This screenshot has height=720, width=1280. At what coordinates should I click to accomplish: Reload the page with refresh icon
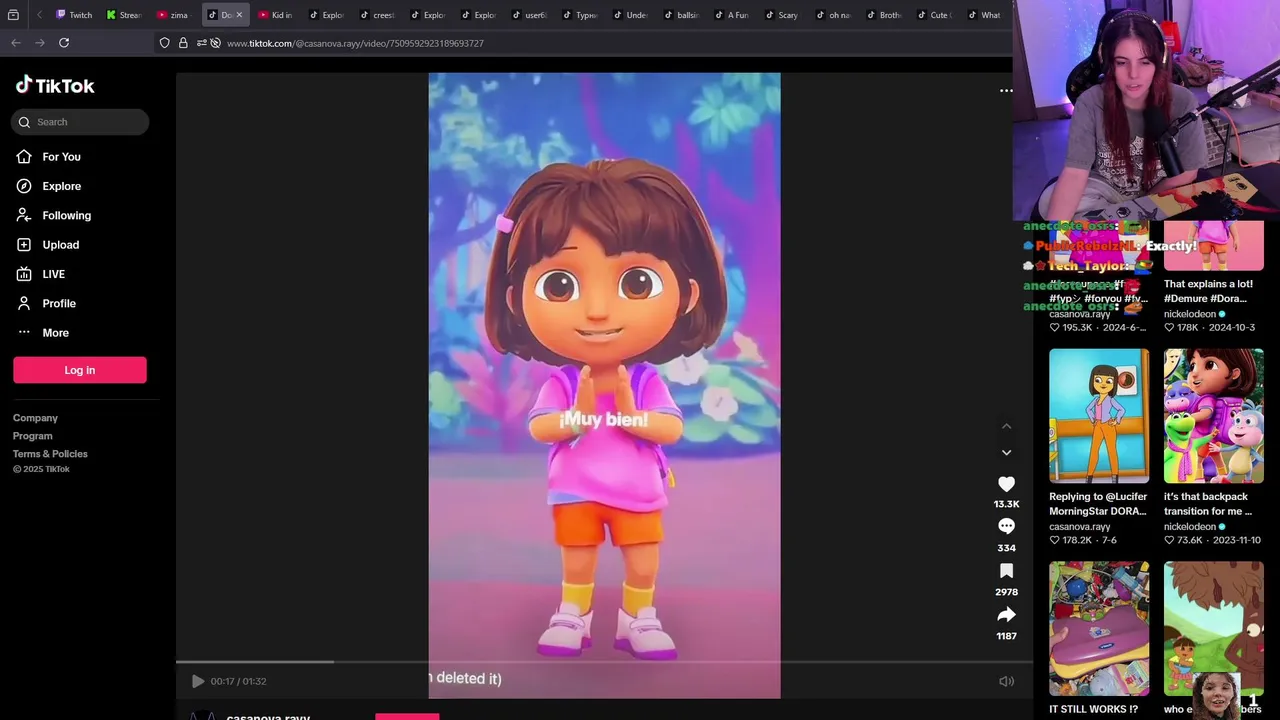64,43
